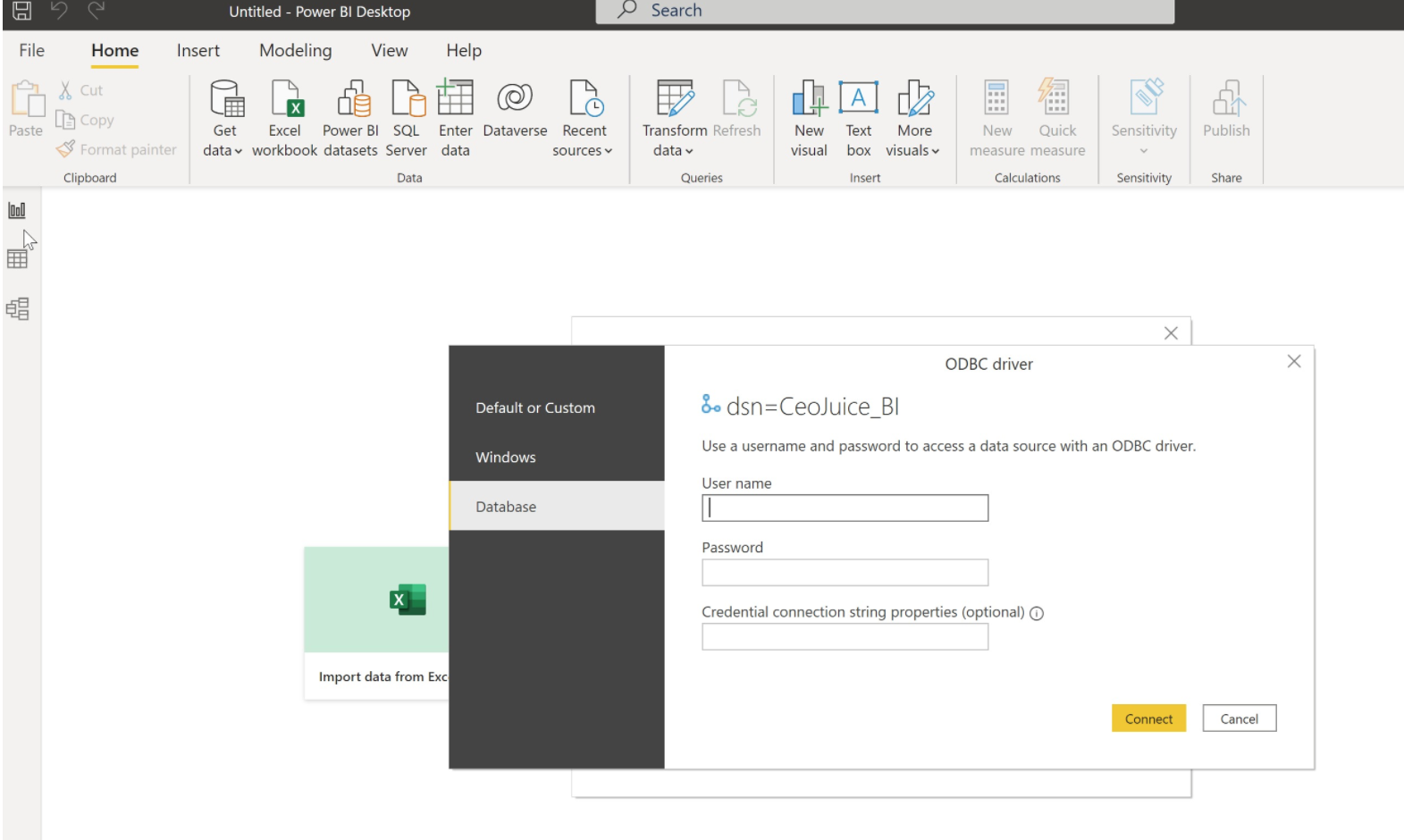Click the User name input field
The image size is (1404, 840).
pos(845,508)
